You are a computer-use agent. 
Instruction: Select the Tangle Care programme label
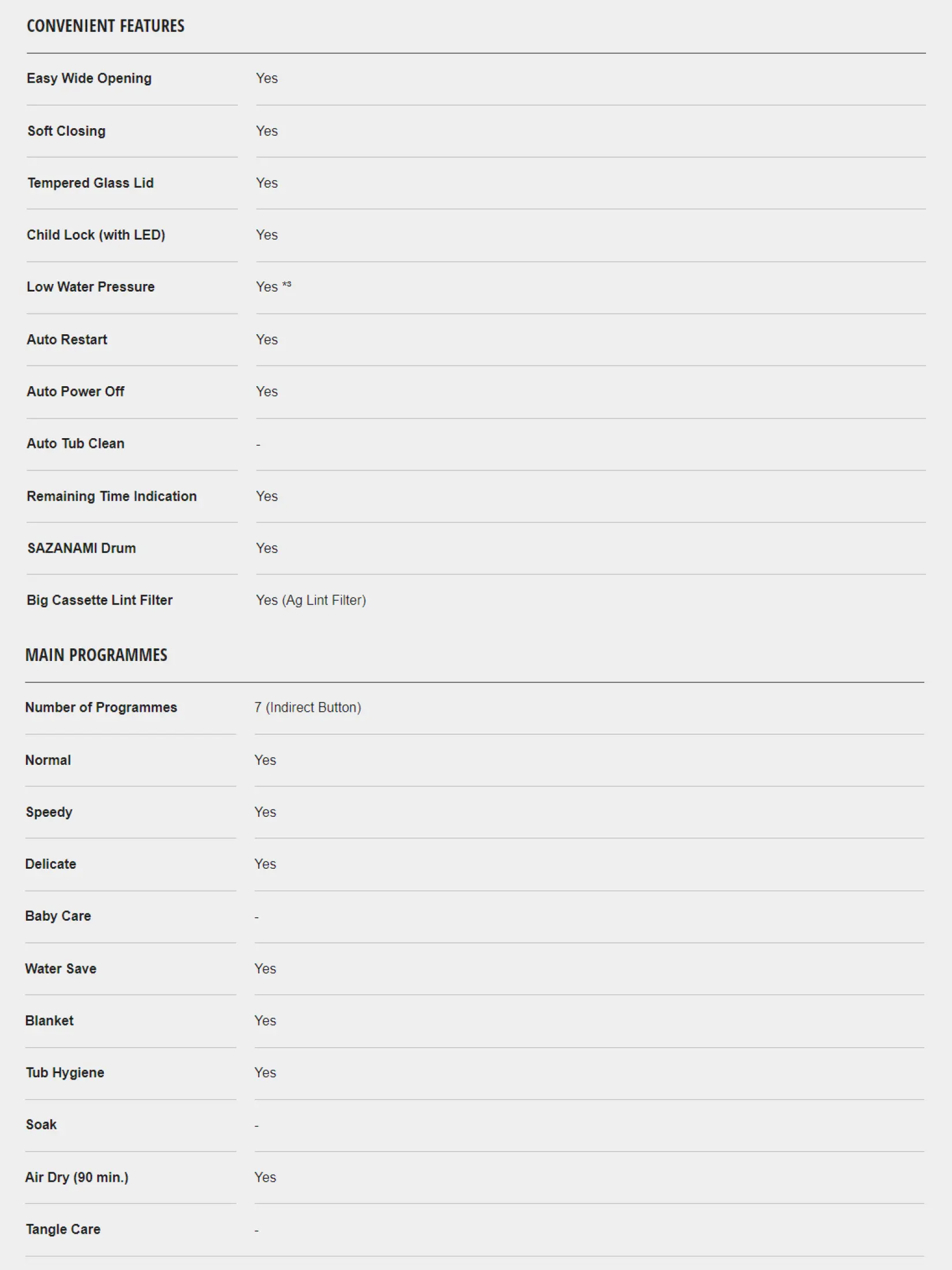pos(63,1229)
